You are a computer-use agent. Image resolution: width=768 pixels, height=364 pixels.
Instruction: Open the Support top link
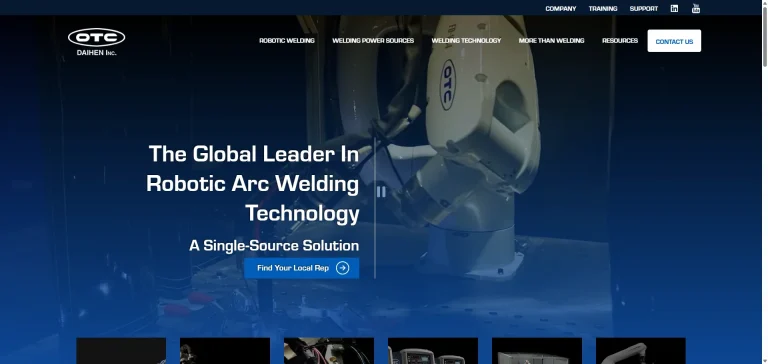point(644,8)
